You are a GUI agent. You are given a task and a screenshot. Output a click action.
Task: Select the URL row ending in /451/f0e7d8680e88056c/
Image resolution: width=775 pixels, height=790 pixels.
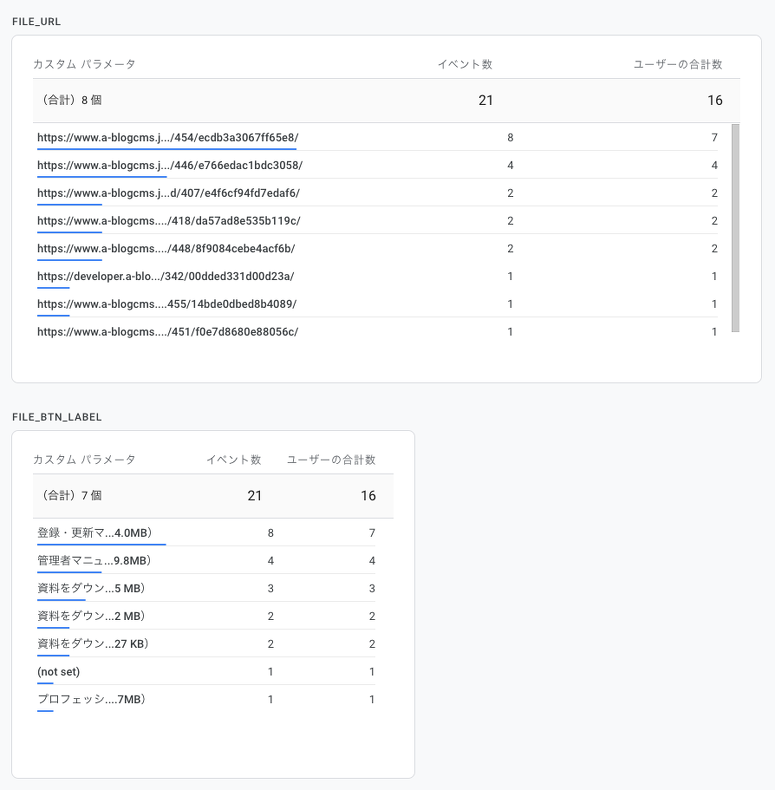[168, 332]
